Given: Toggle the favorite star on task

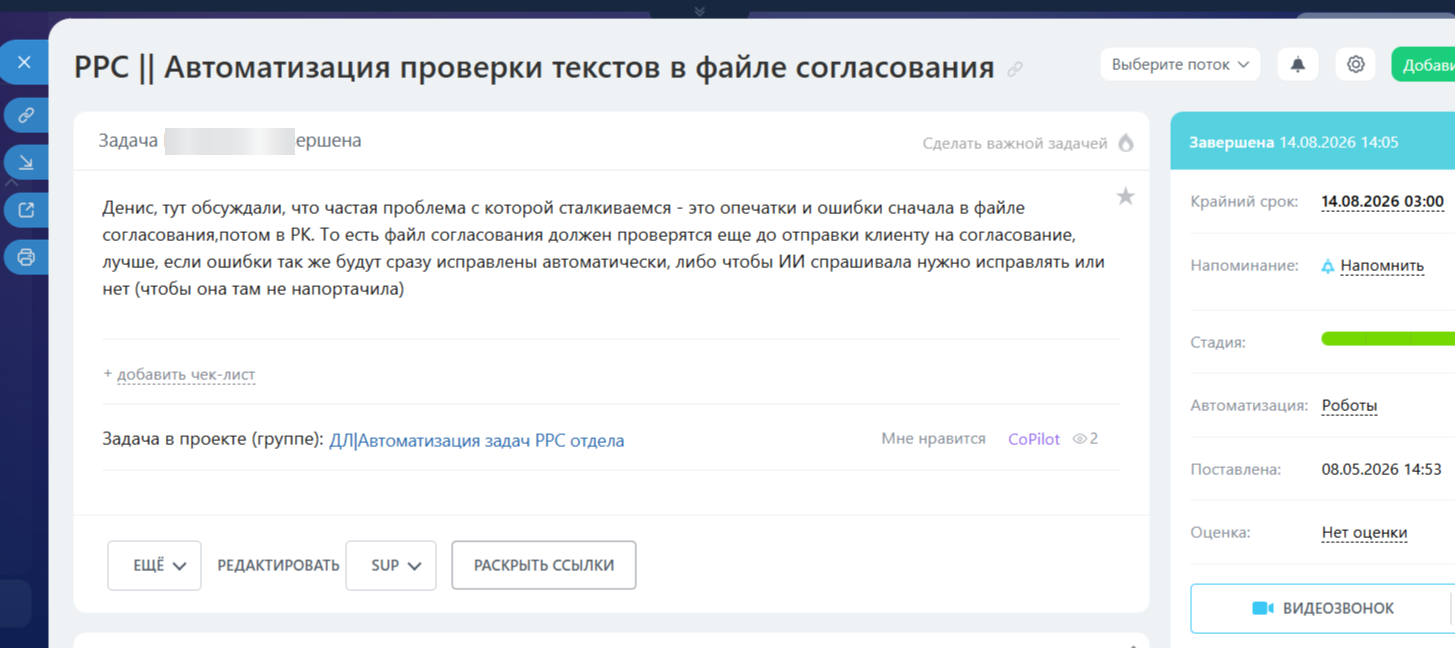Looking at the screenshot, I should [x=1125, y=196].
